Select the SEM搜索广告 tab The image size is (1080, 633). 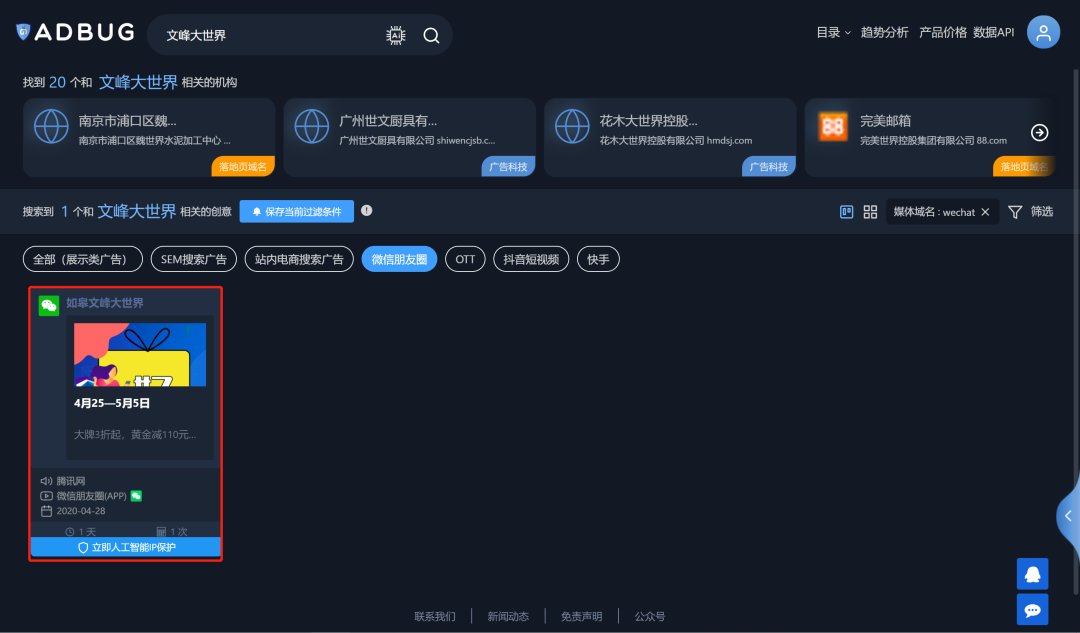194,259
